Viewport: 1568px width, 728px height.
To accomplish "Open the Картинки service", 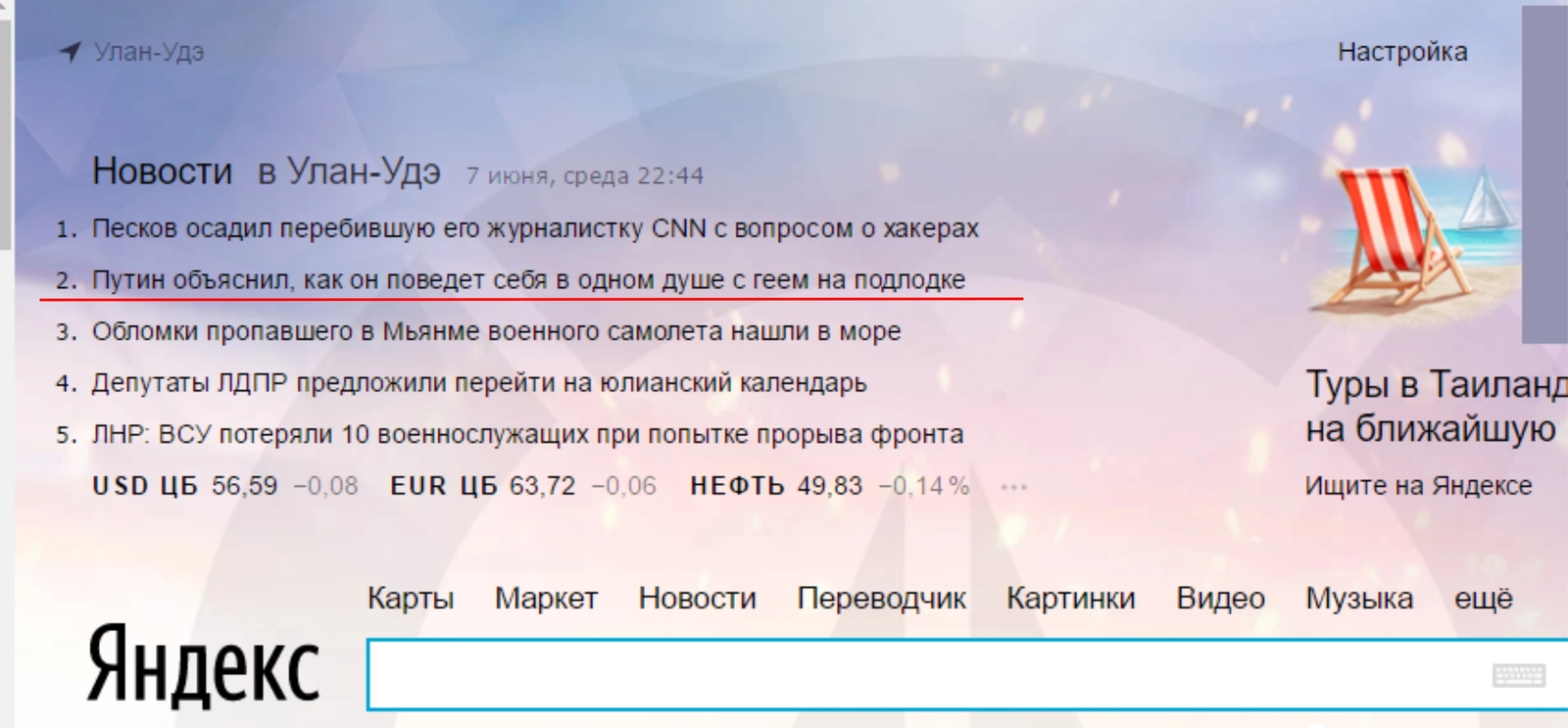I will (1071, 598).
